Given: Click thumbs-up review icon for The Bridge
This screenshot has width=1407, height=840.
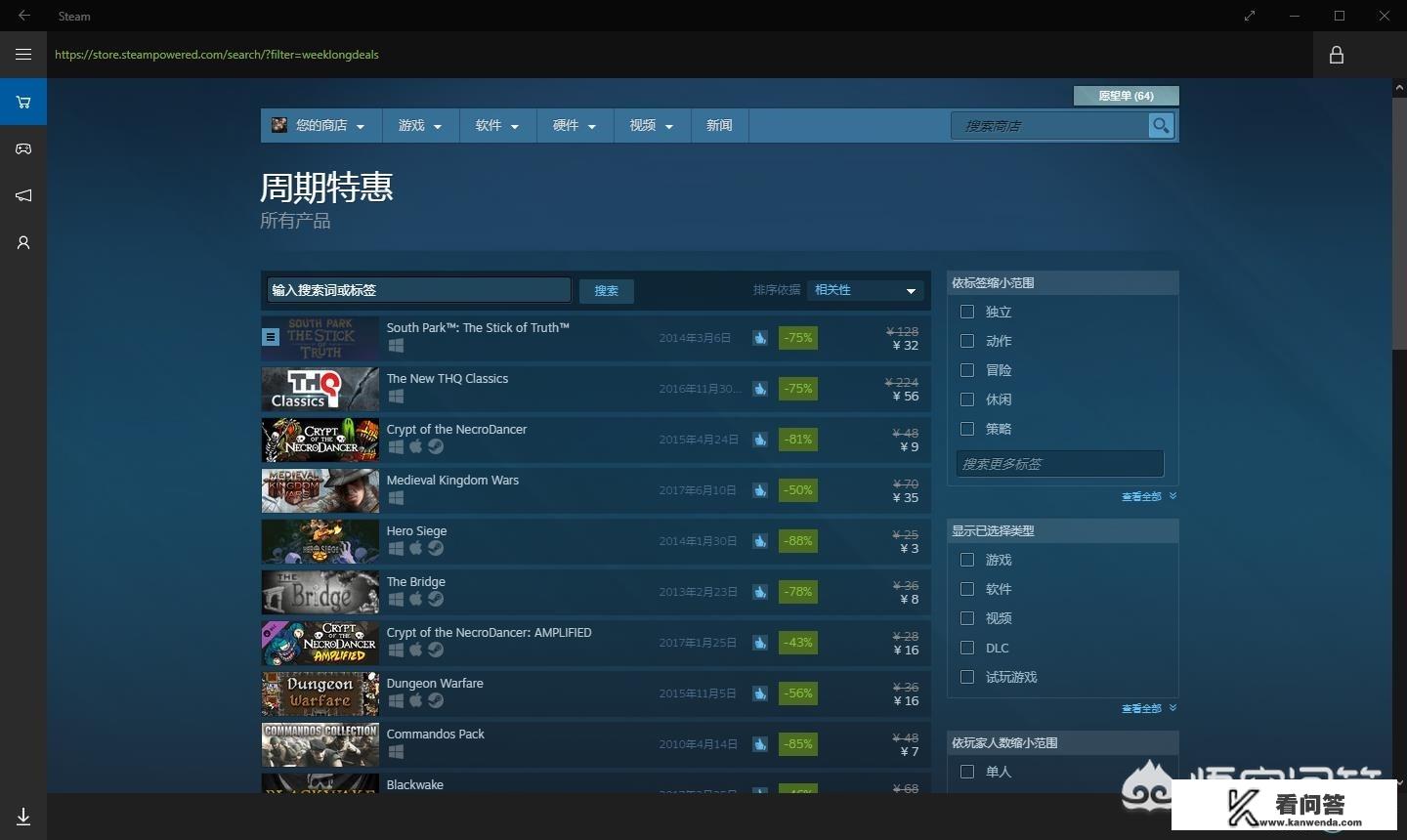Looking at the screenshot, I should click(760, 592).
